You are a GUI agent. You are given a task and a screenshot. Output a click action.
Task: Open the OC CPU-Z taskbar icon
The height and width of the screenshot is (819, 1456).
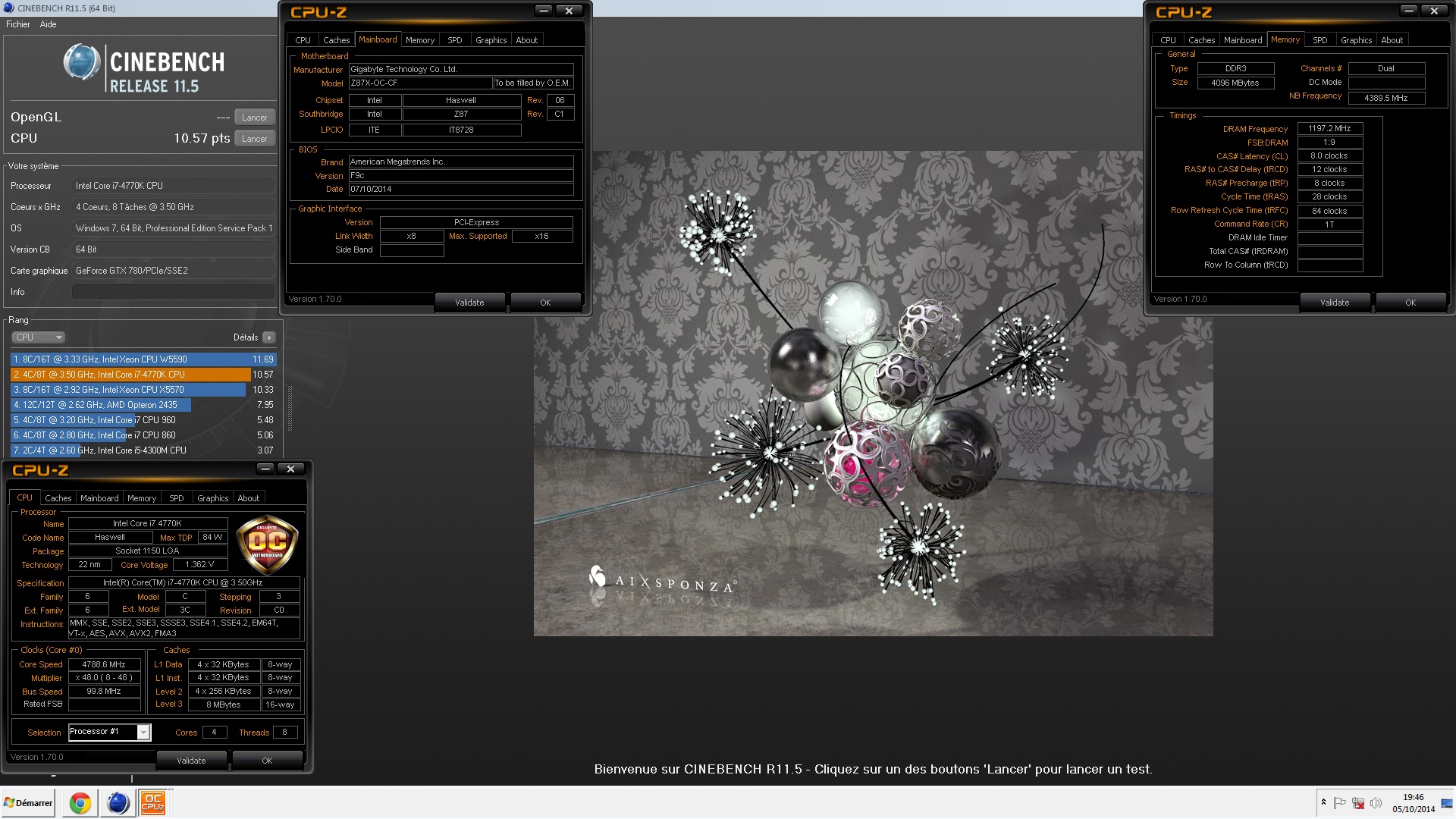(153, 803)
